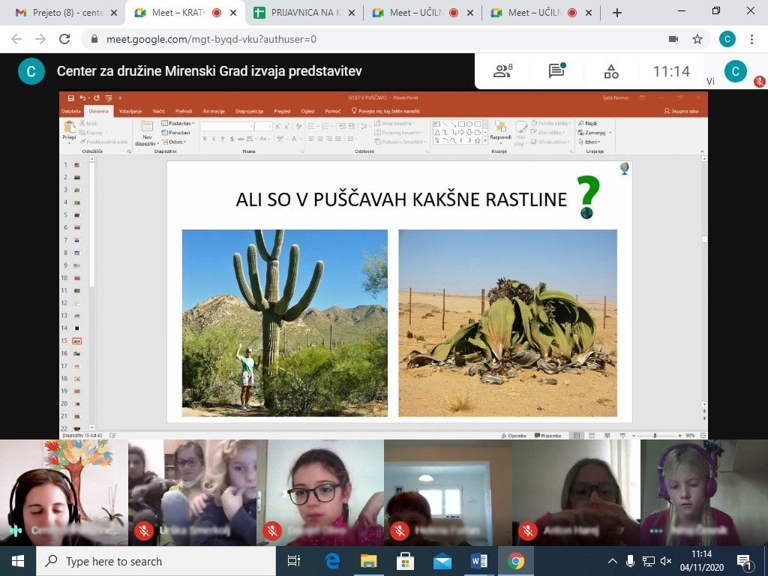
Task: Toggle bold (K) formatting
Action: click(x=205, y=139)
